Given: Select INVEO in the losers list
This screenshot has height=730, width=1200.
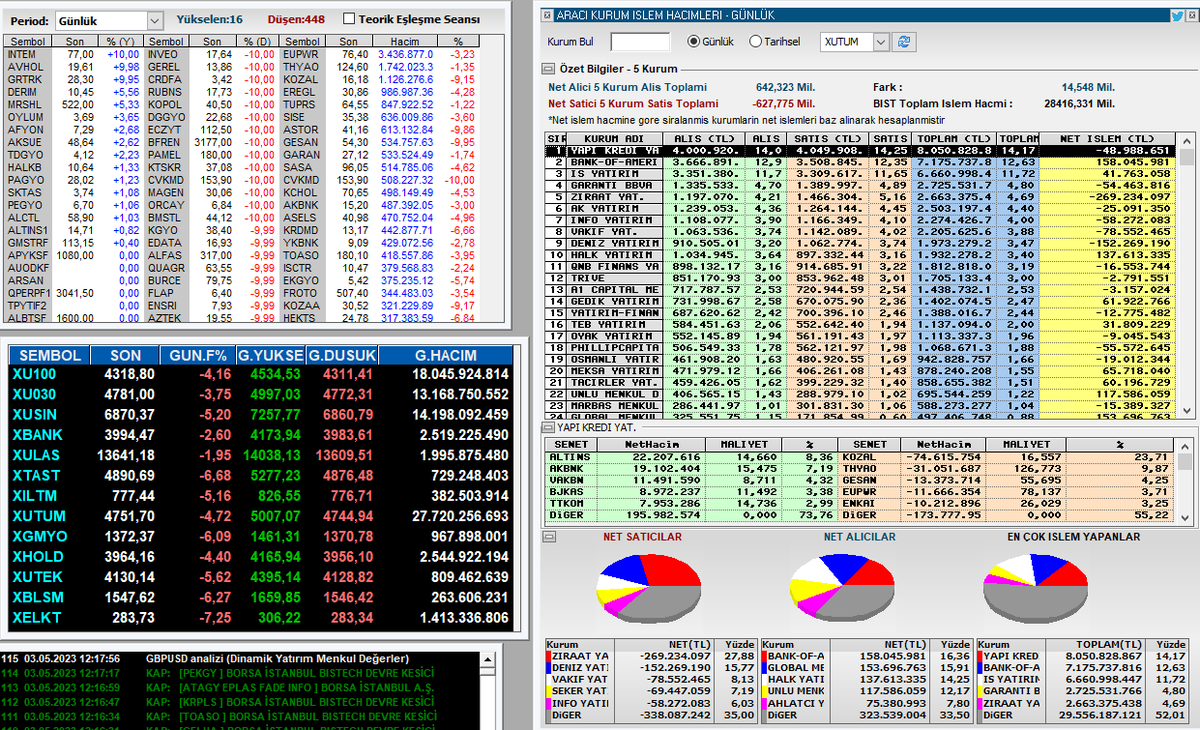Looking at the screenshot, I should 163,54.
